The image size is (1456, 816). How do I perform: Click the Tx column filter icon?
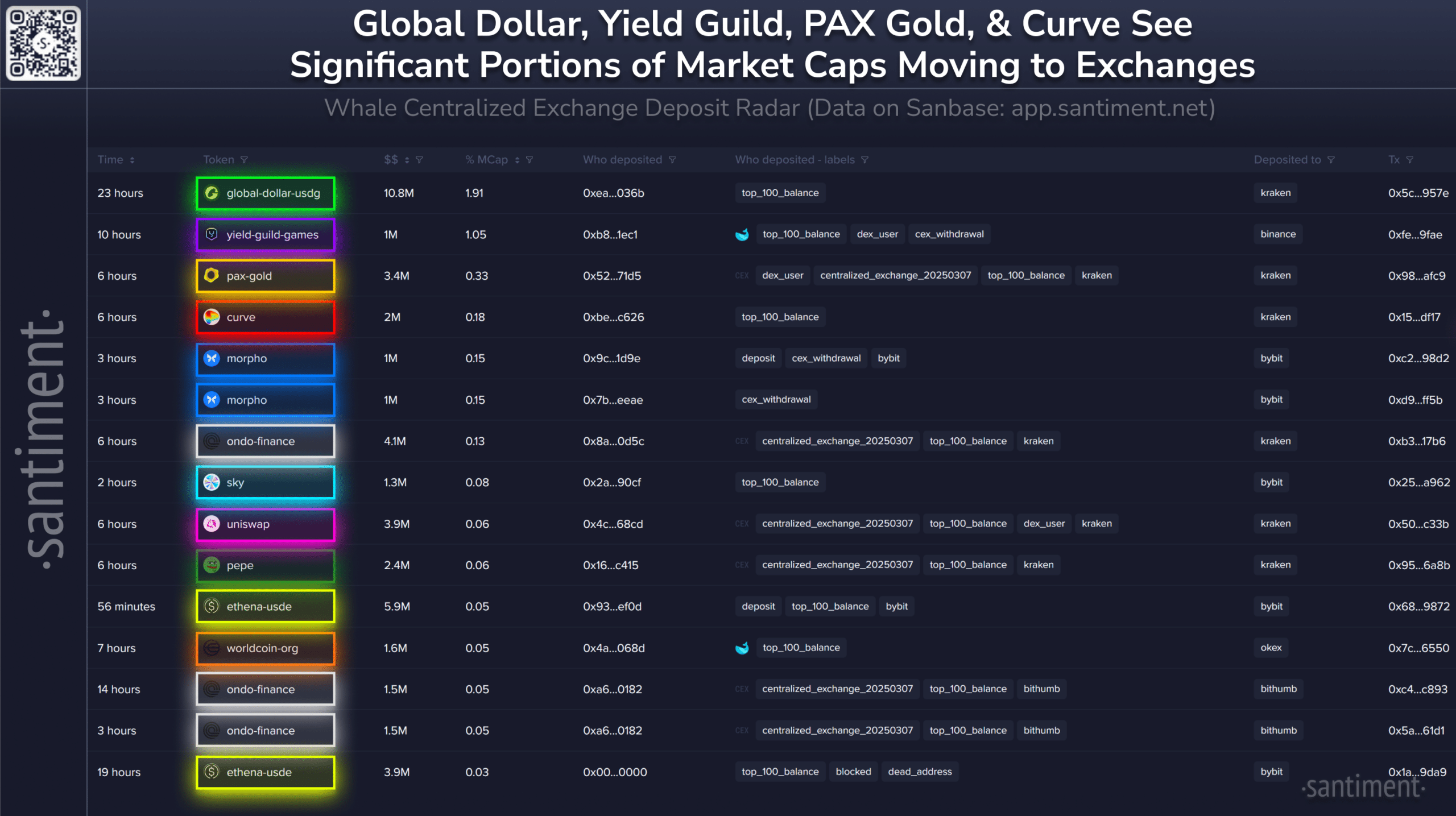tap(1409, 160)
